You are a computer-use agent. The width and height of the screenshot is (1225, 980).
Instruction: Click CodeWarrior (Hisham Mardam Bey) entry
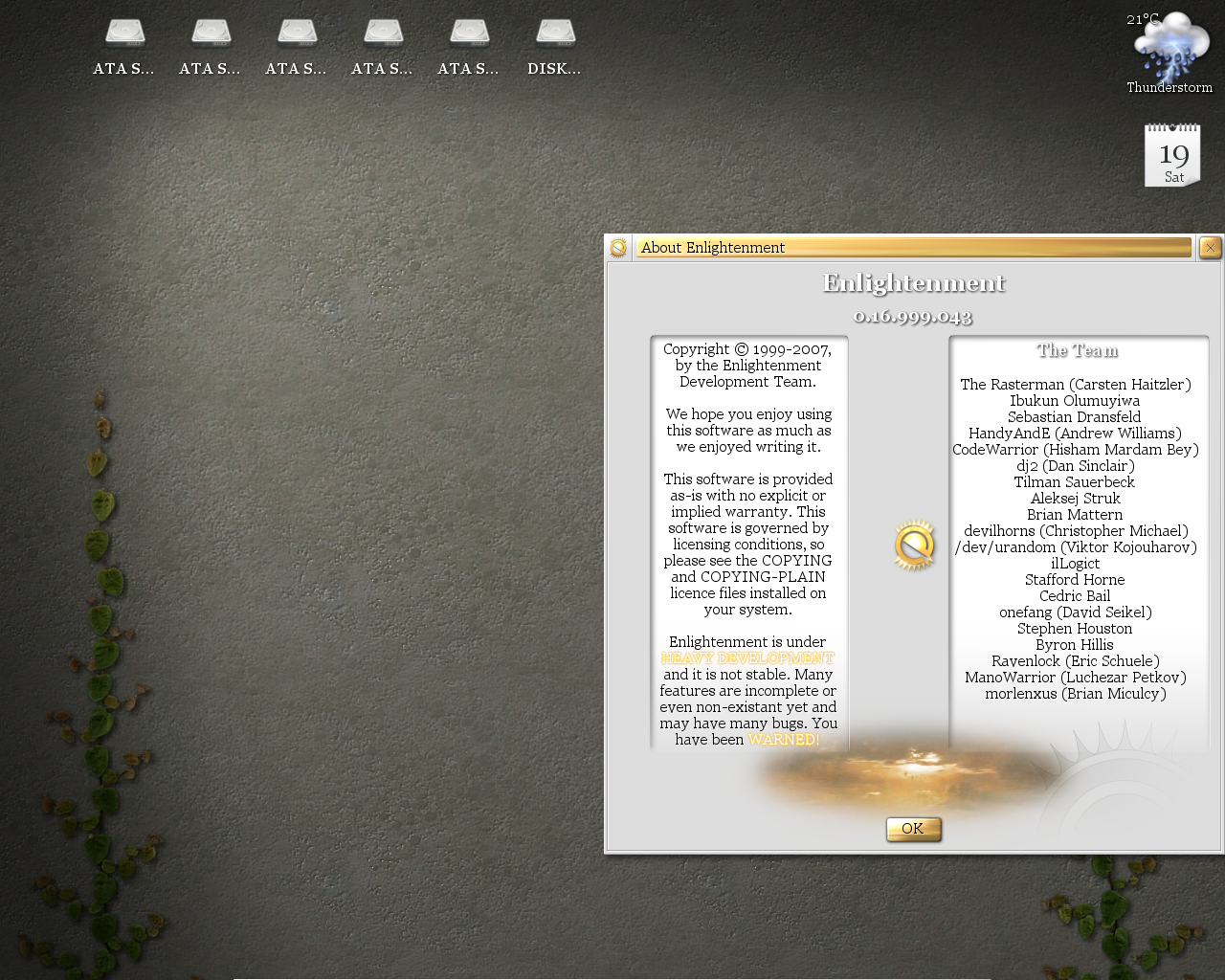(x=1075, y=450)
